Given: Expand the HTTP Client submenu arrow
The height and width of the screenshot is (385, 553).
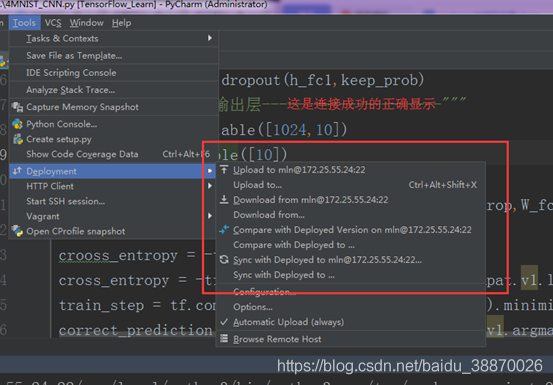Looking at the screenshot, I should click(x=210, y=186).
